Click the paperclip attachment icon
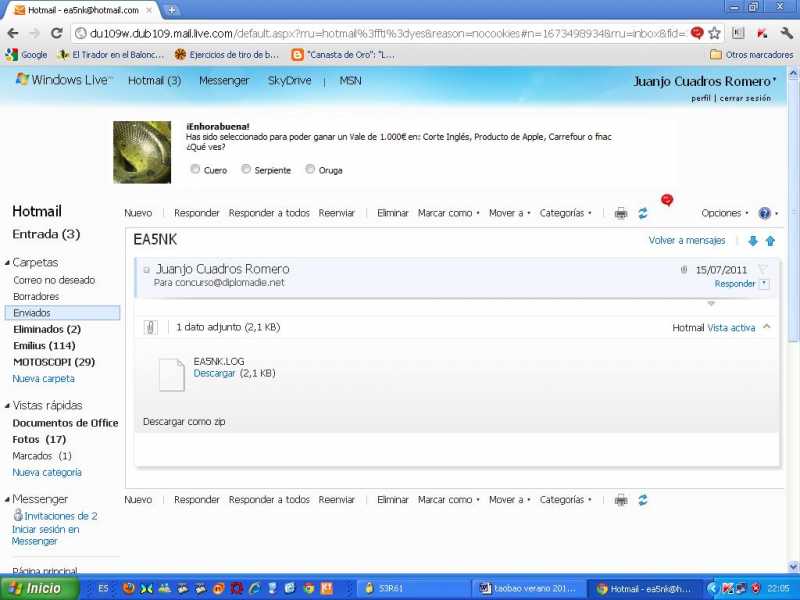Image resolution: width=800 pixels, height=600 pixels. point(151,328)
